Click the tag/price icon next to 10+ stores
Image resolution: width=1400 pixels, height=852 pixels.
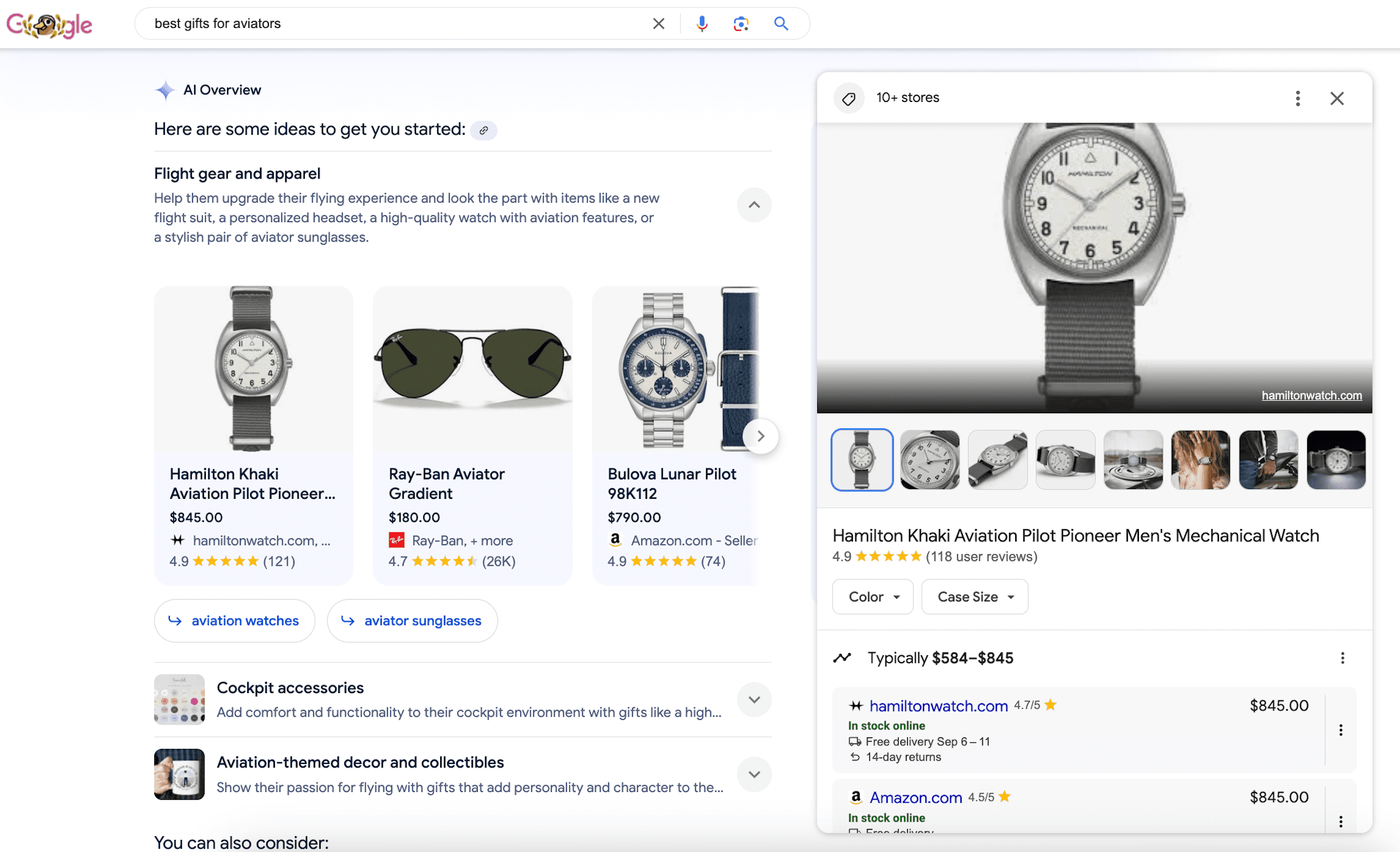(849, 97)
